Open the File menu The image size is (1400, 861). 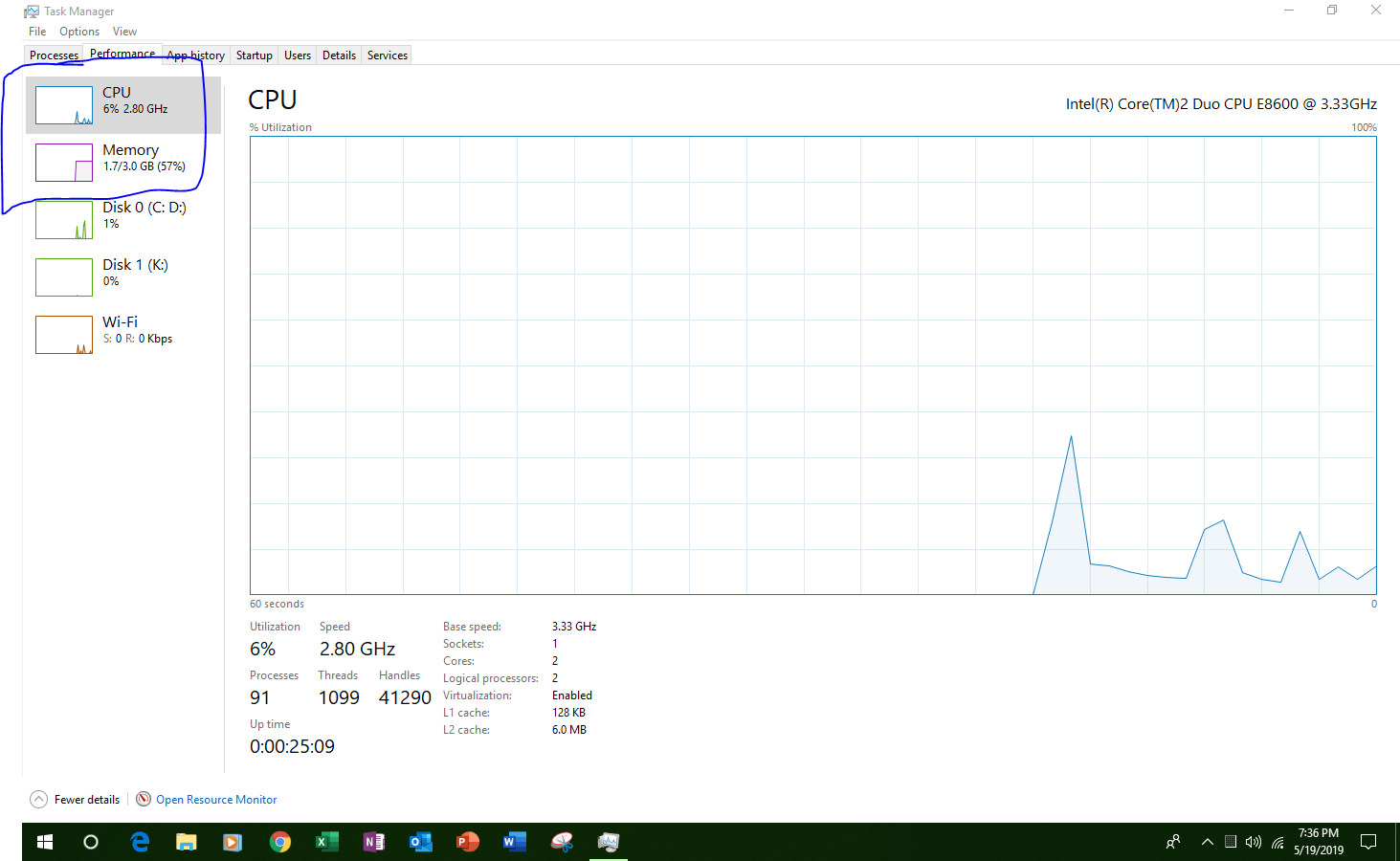pyautogui.click(x=37, y=32)
